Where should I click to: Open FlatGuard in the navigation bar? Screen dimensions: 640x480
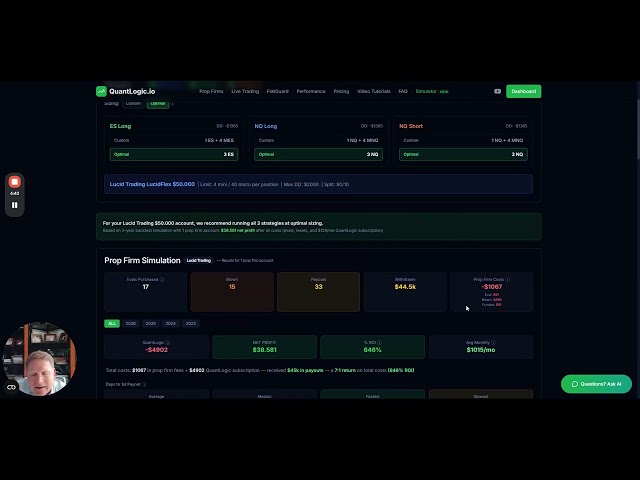pyautogui.click(x=278, y=91)
